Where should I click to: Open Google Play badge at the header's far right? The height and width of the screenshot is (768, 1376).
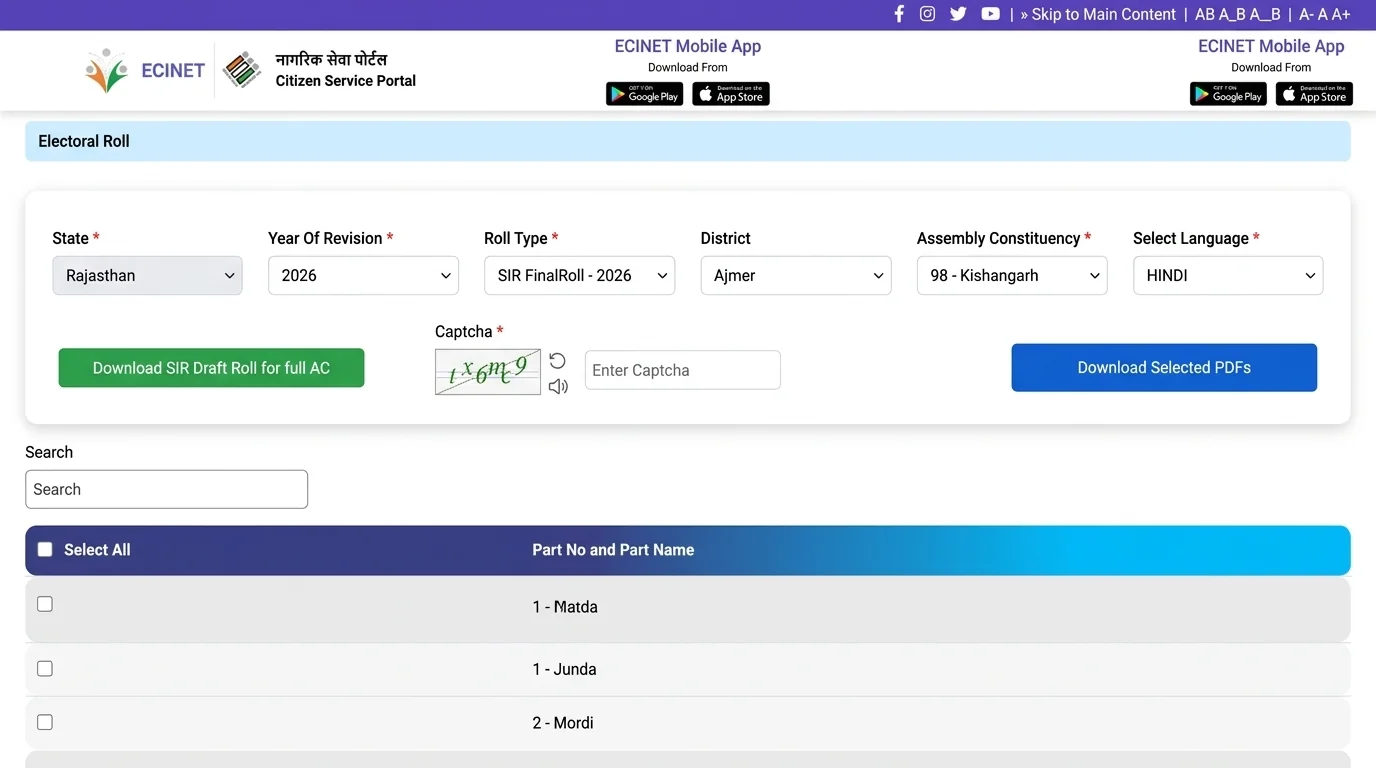[x=1228, y=94]
